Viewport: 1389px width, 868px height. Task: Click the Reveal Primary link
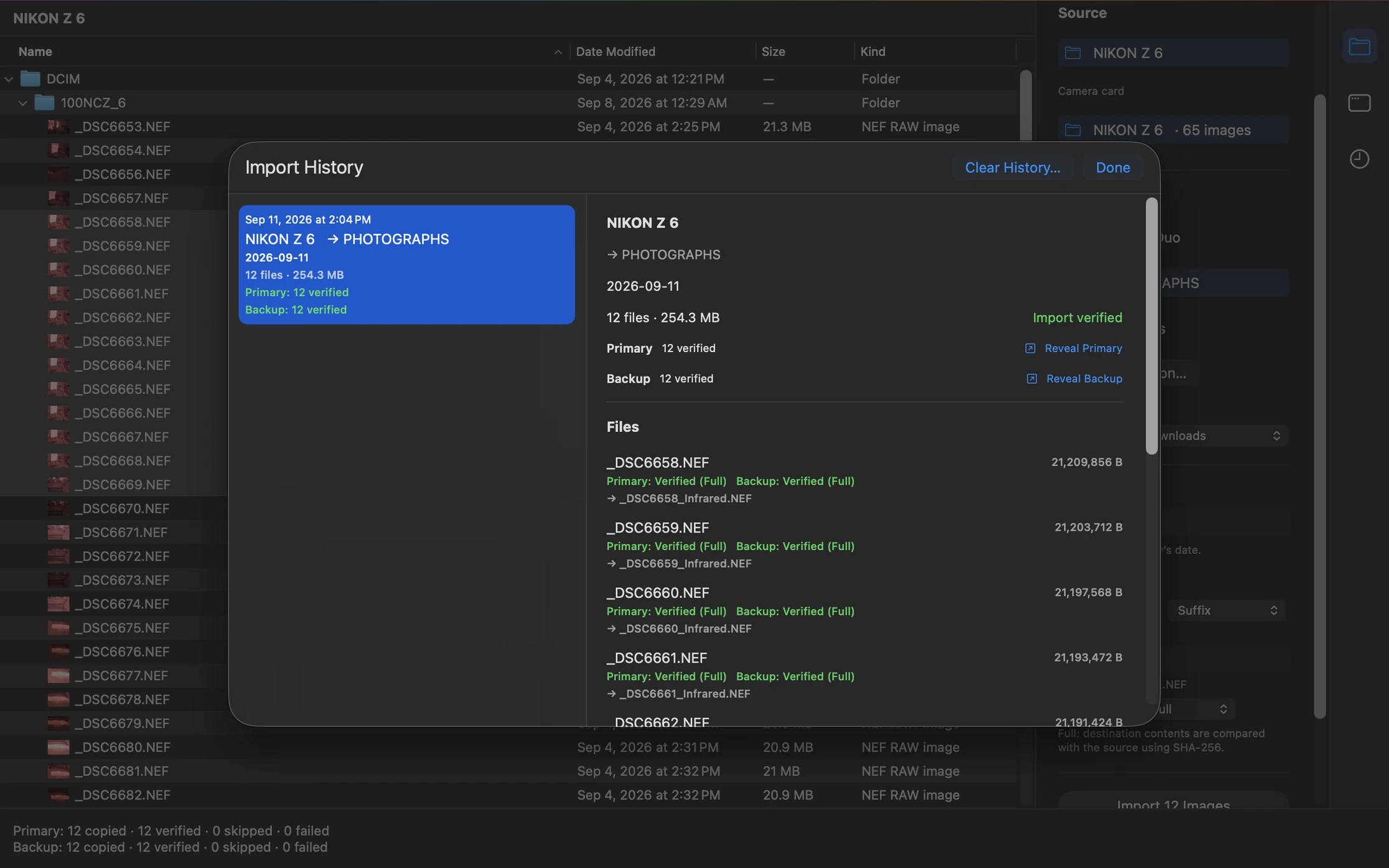pyautogui.click(x=1083, y=348)
